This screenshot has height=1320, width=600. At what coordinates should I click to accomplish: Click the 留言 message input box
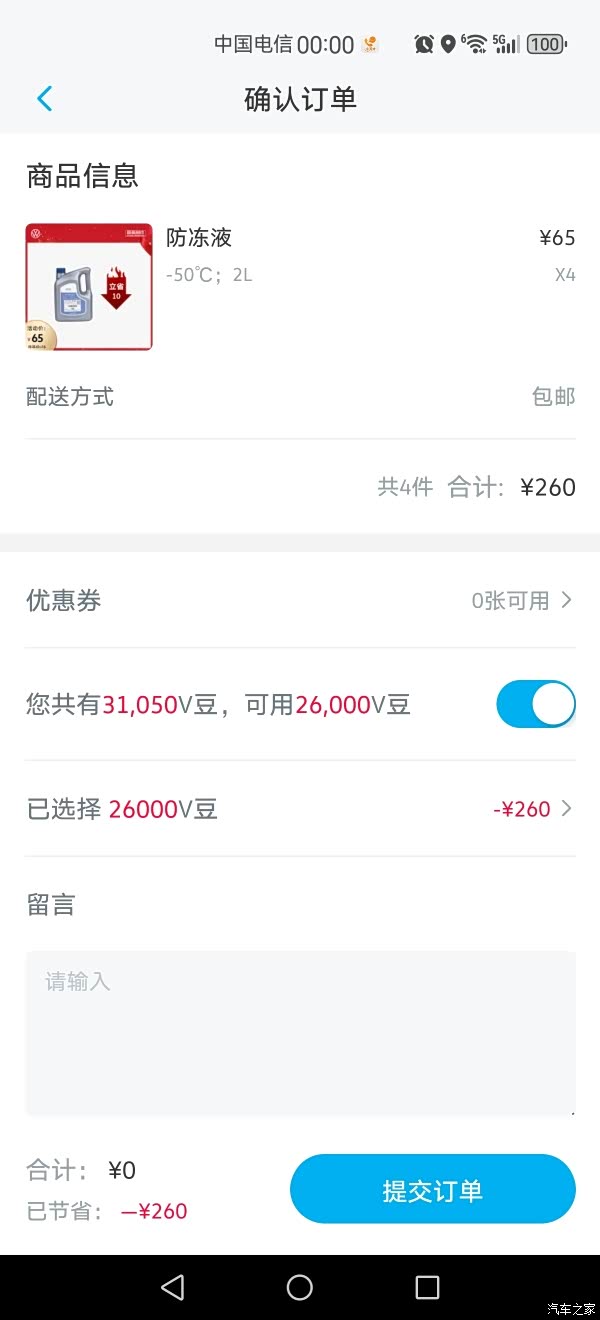(x=300, y=1032)
